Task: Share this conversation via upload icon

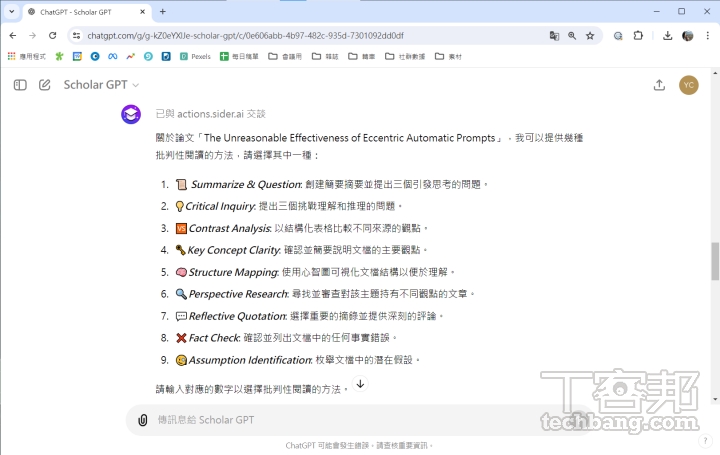Action: [x=659, y=85]
